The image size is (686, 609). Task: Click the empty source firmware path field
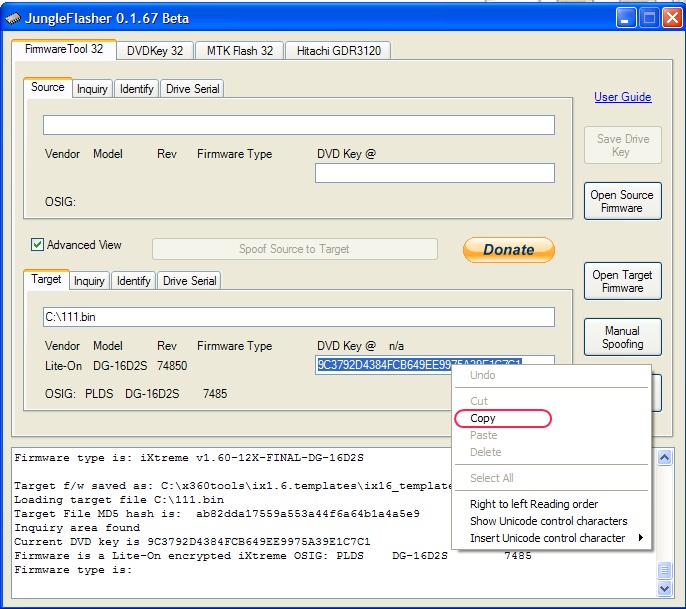coord(299,125)
